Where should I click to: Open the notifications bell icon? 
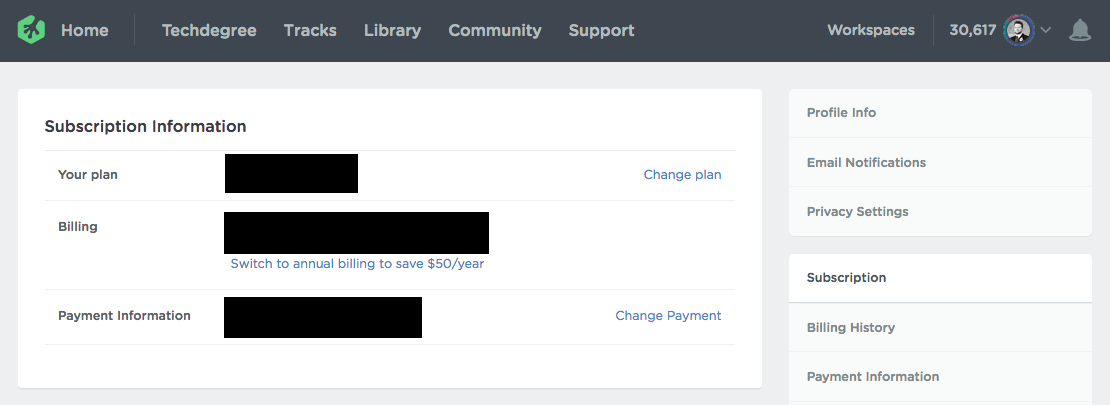[x=1080, y=30]
